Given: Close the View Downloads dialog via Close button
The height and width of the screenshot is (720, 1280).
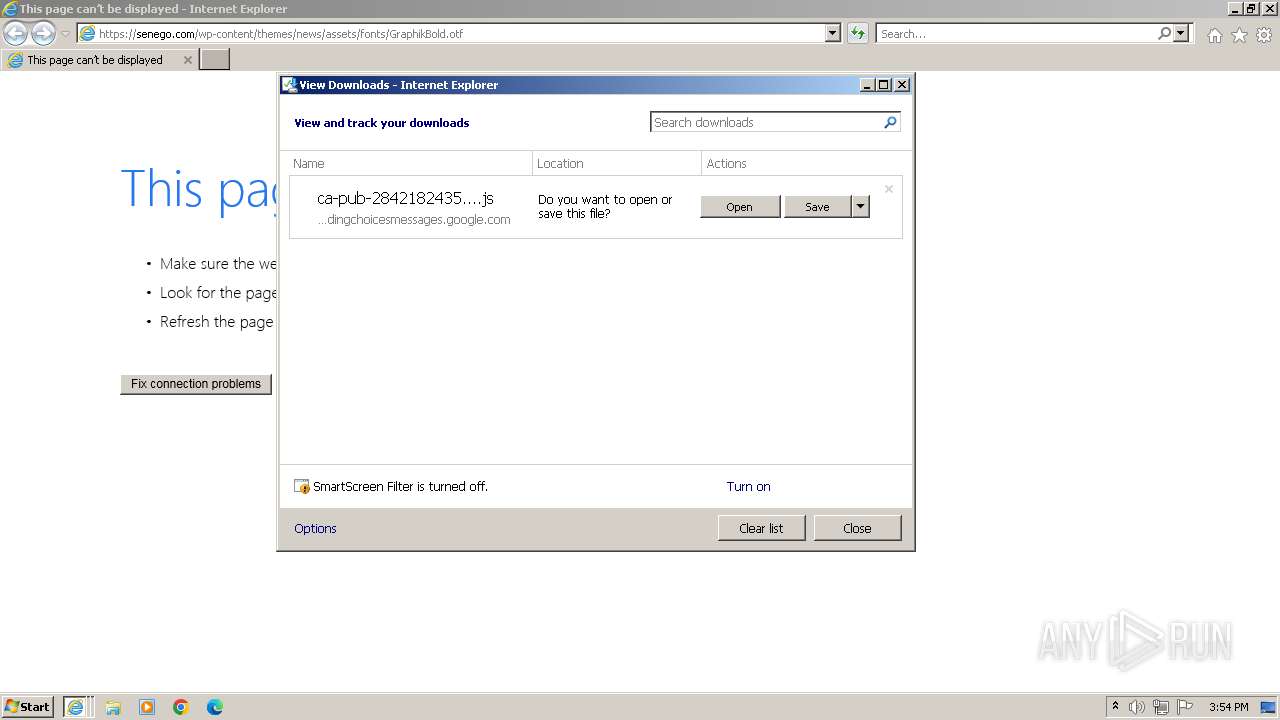Looking at the screenshot, I should 857,528.
